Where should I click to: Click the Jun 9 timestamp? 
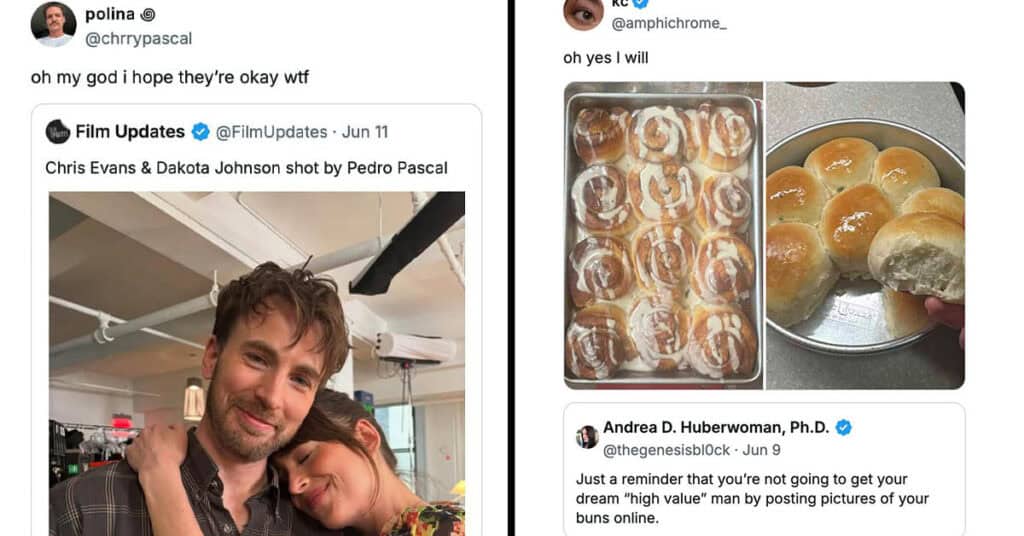coord(761,450)
